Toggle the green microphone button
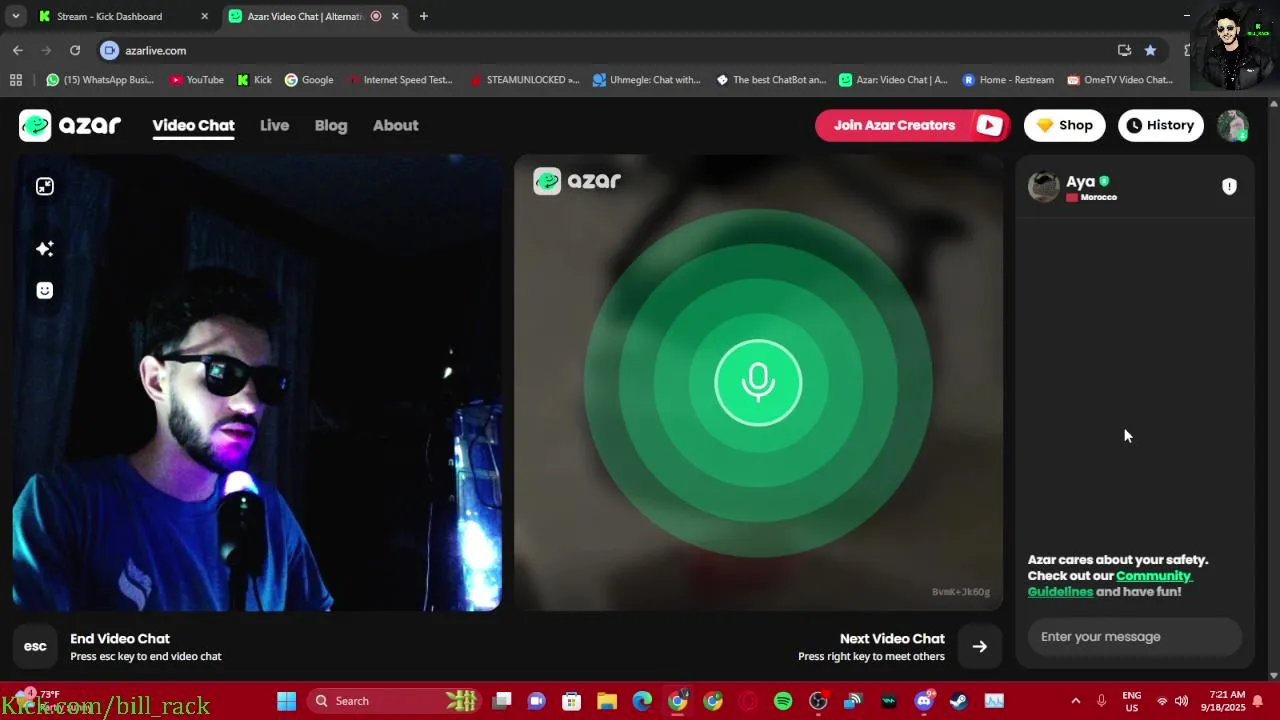 tap(758, 382)
